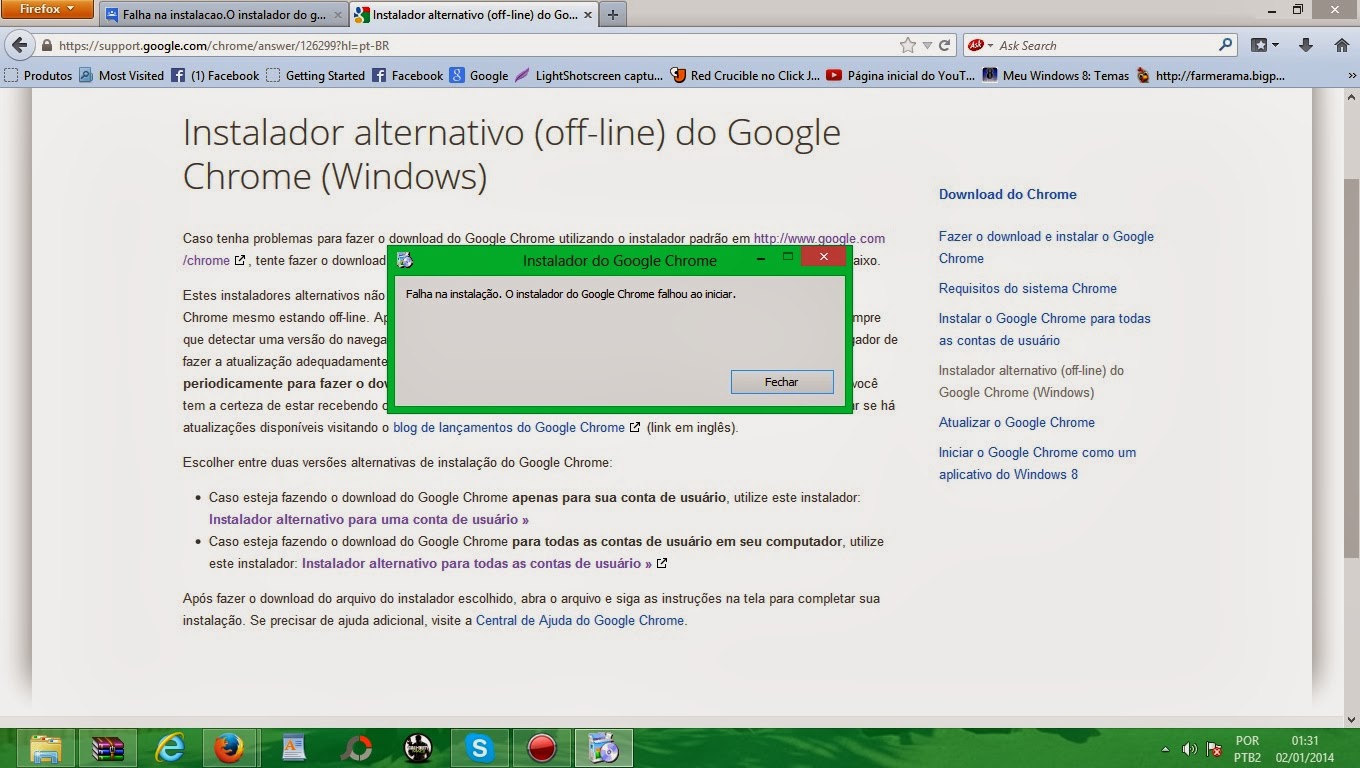Screen dimensions: 1360x768
Task: Bookmark this page with star icon
Action: (x=907, y=45)
